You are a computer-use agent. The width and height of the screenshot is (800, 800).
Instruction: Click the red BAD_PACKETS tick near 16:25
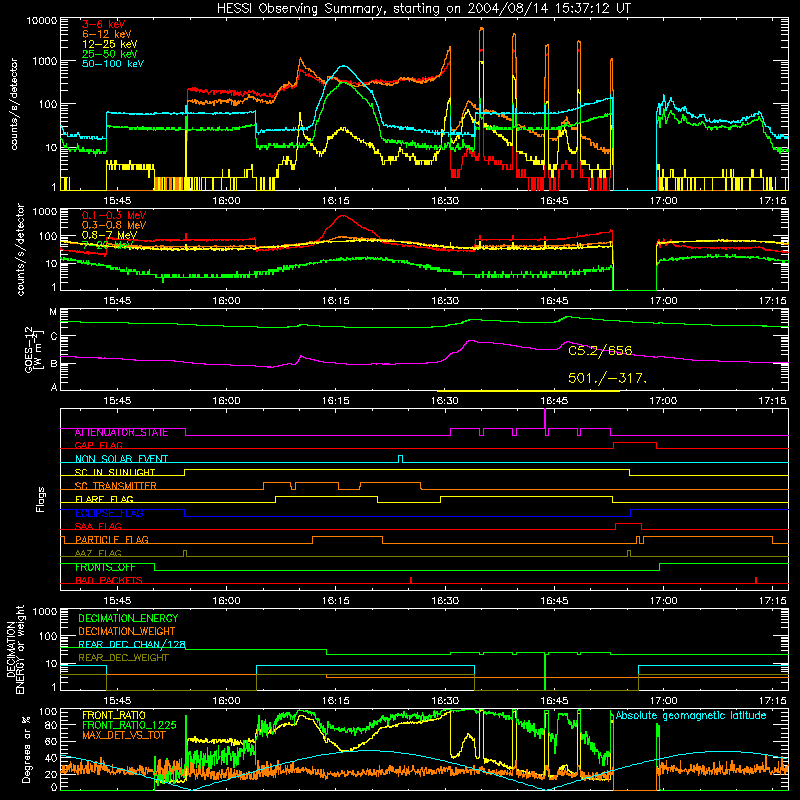411,580
